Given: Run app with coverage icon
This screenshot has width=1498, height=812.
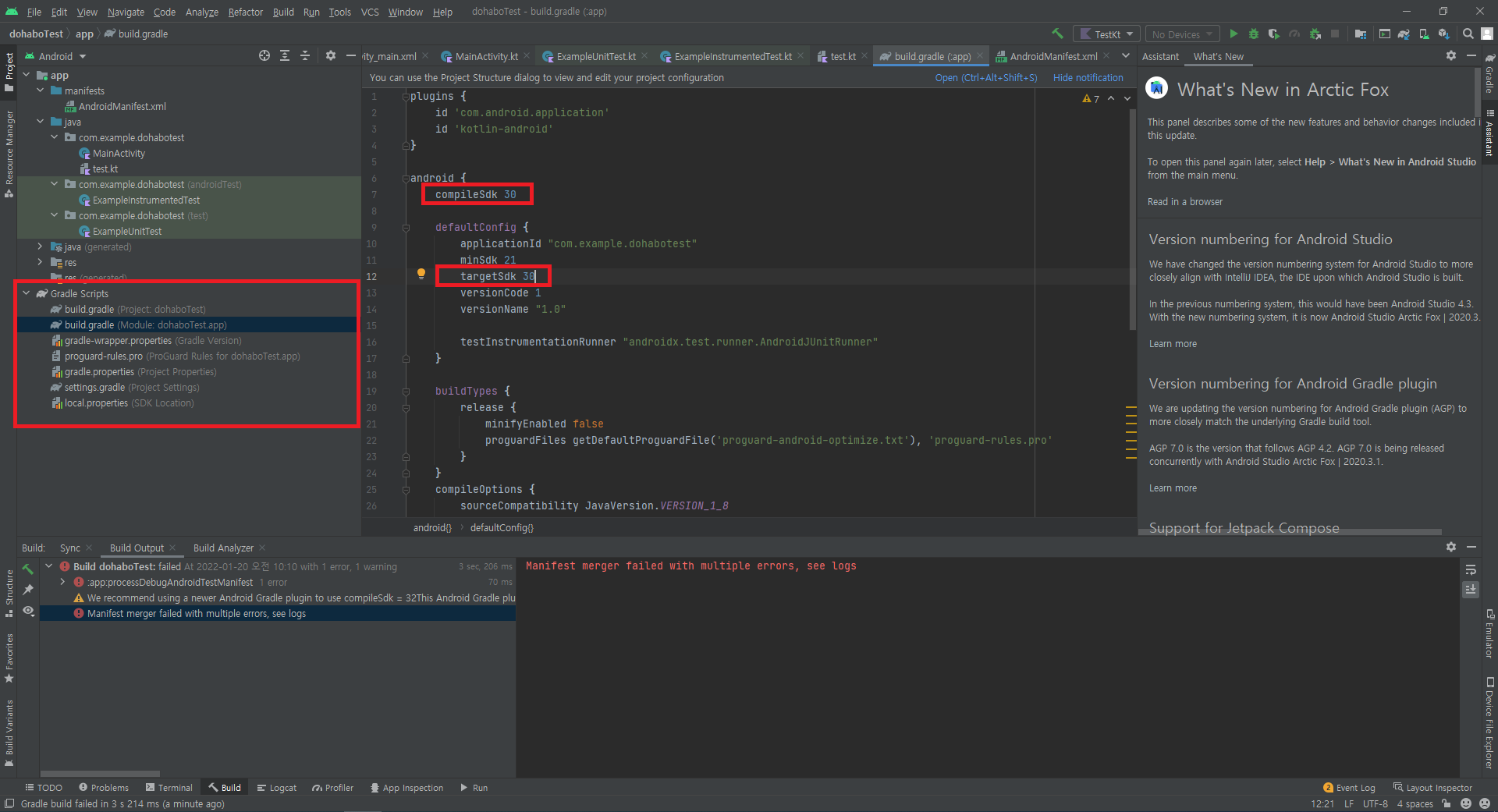Looking at the screenshot, I should coord(1274,34).
